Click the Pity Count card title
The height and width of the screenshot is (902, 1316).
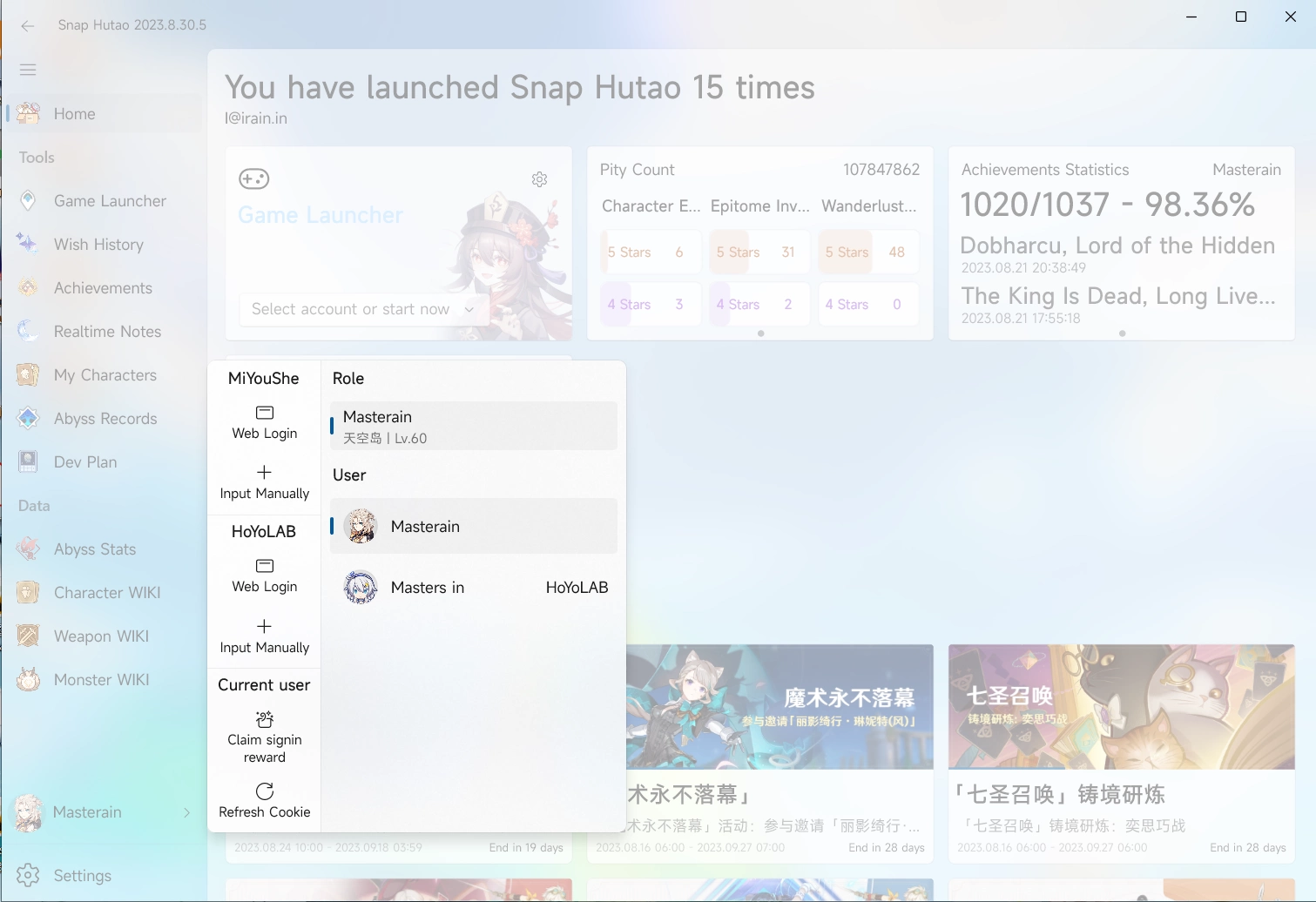coord(638,170)
